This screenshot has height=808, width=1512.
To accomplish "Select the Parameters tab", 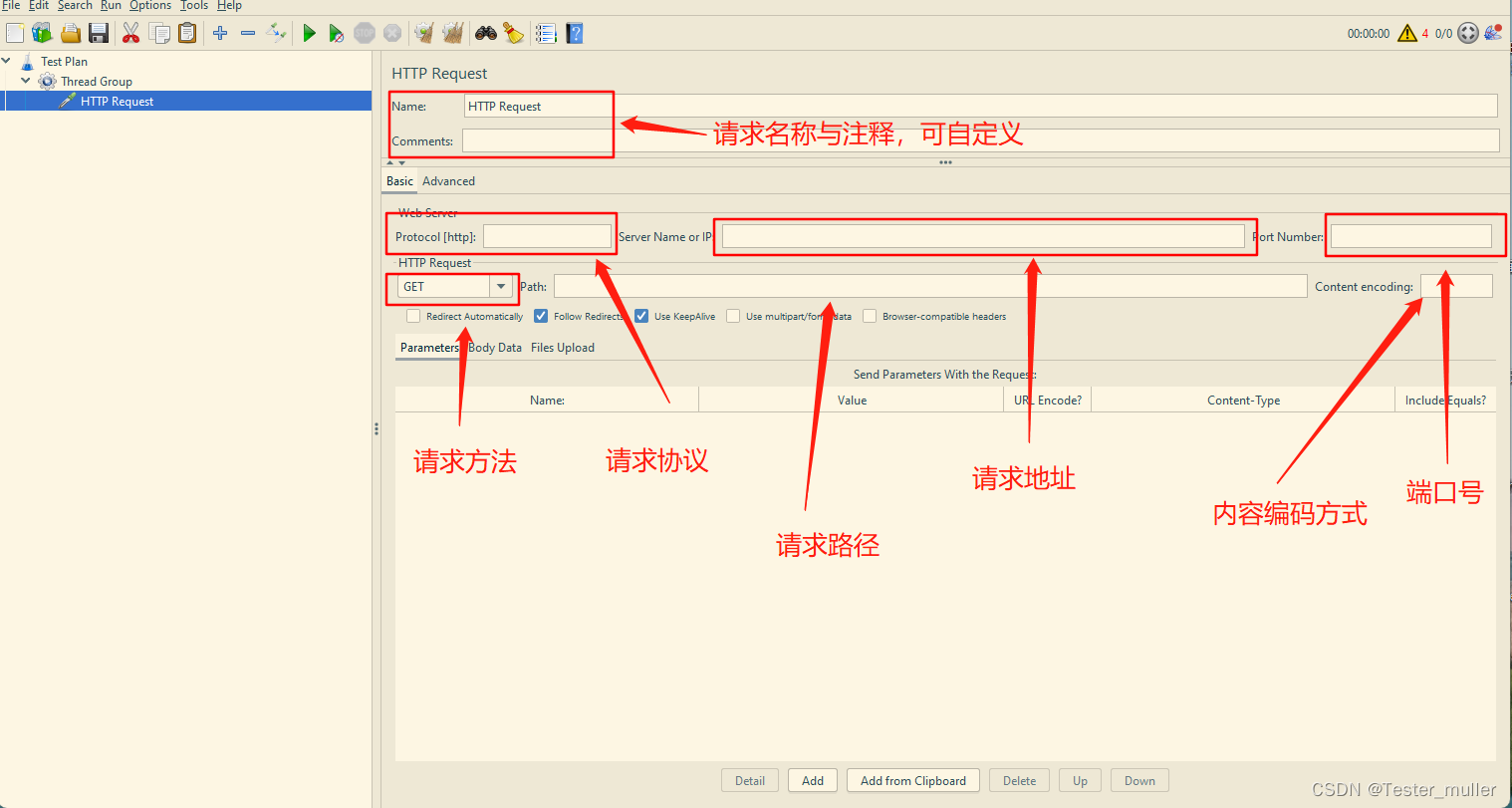I will tap(429, 348).
